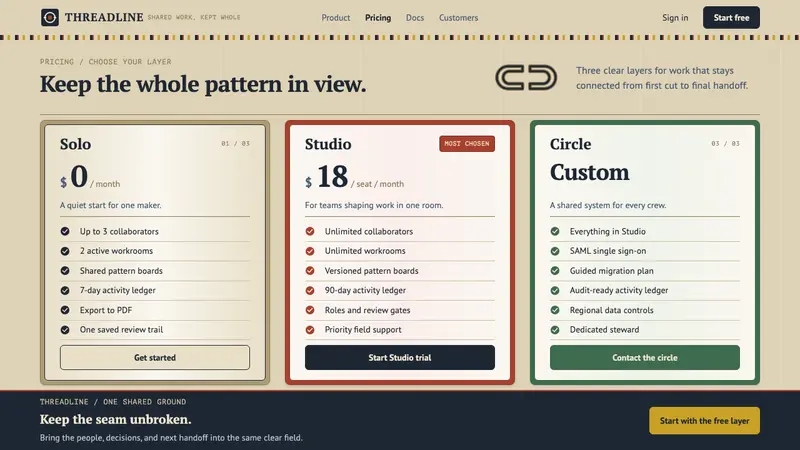Click the Start free button
Image resolution: width=800 pixels, height=450 pixels.
tap(731, 17)
